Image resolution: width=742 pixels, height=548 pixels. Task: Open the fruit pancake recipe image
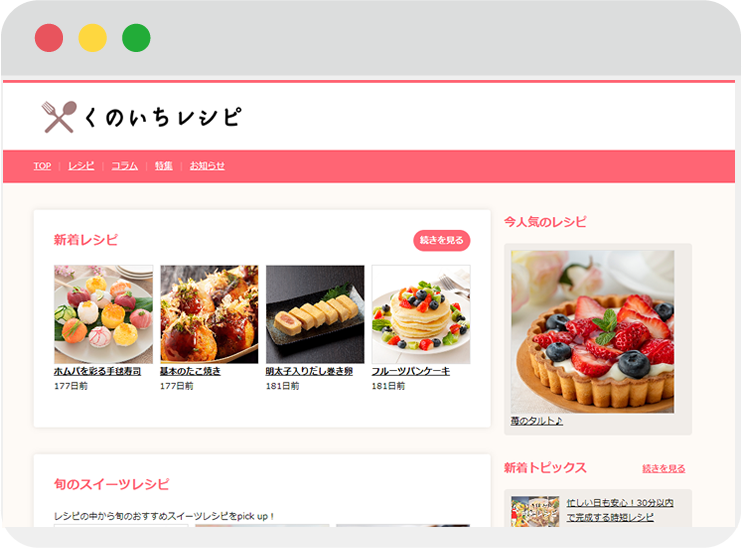(x=421, y=314)
